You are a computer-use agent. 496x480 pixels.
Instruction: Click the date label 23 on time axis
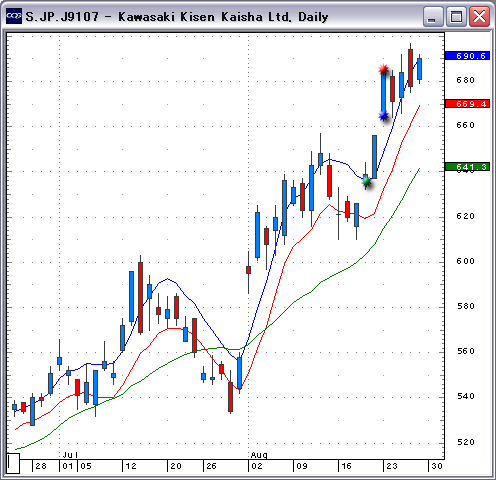click(392, 466)
